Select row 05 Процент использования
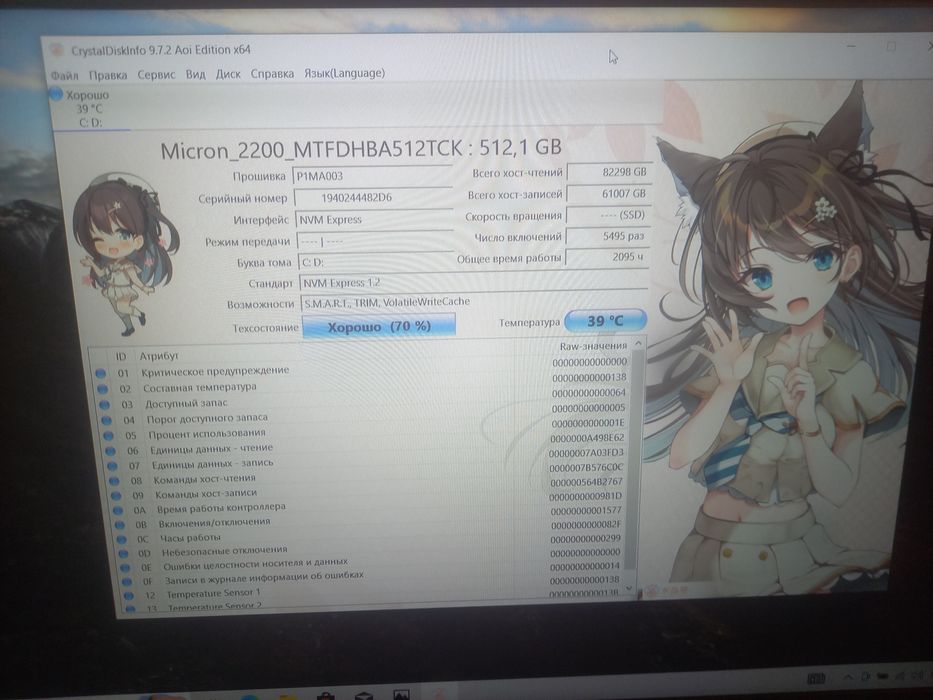933x700 pixels. [x=365, y=429]
